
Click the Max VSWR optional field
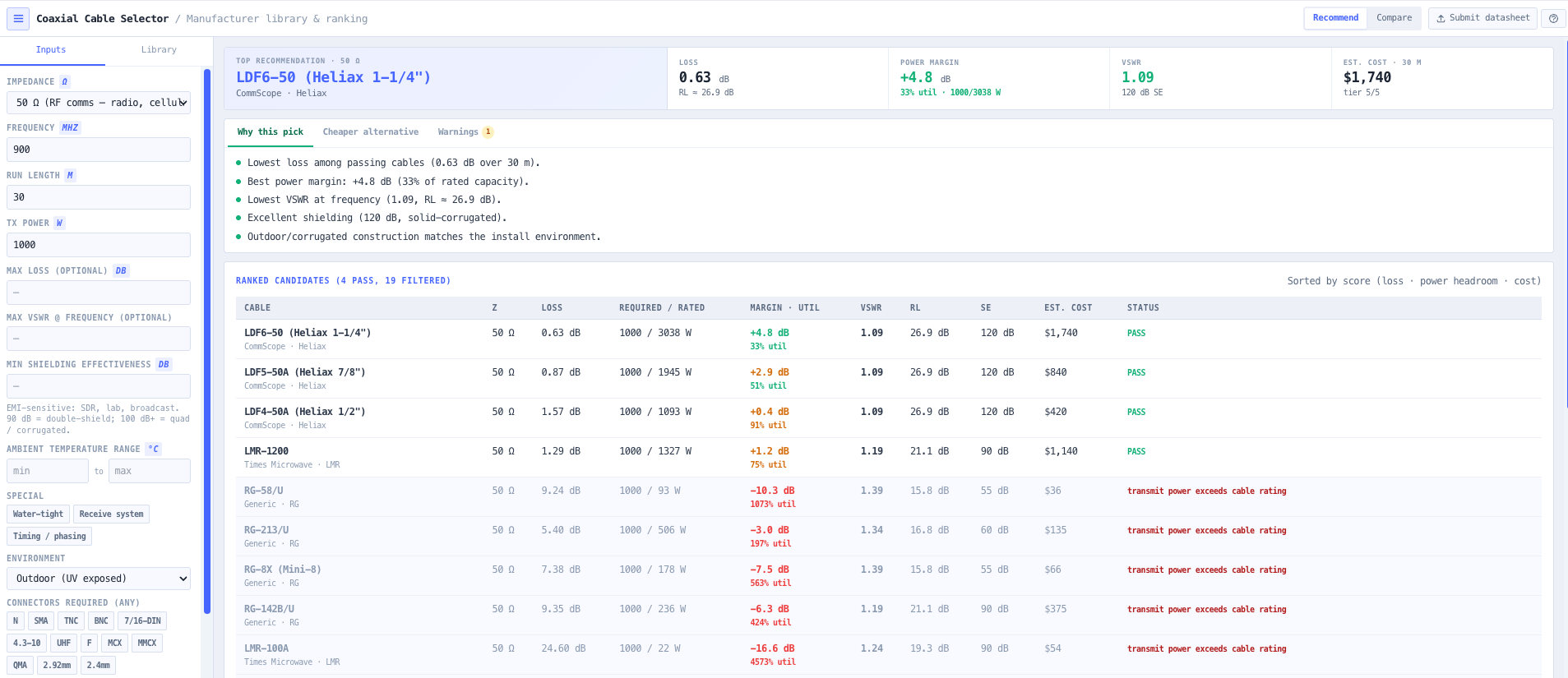point(99,339)
